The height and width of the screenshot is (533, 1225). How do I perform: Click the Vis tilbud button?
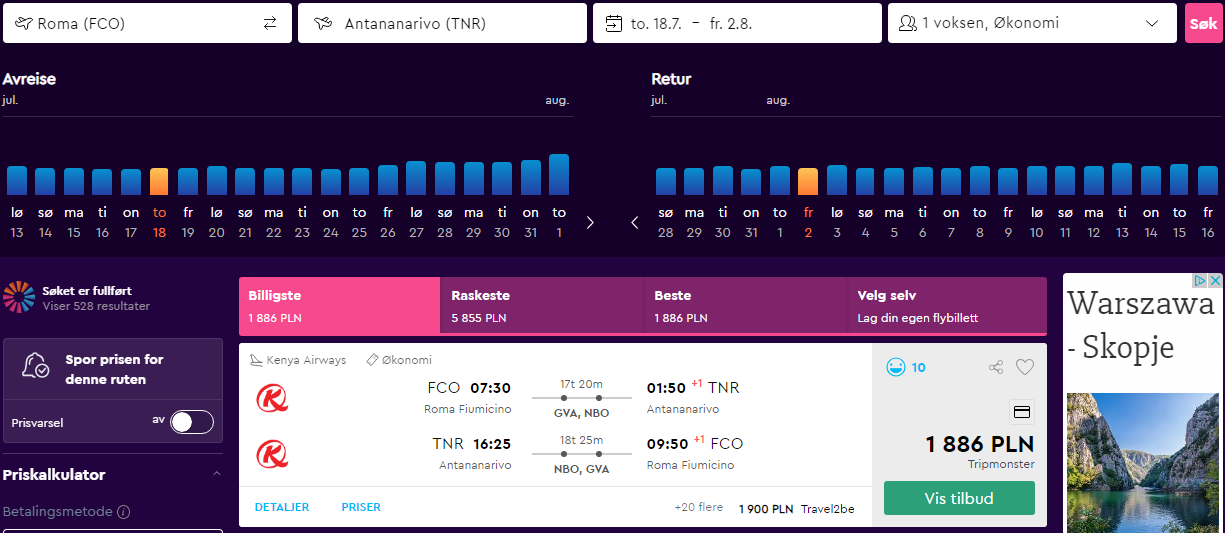point(959,498)
